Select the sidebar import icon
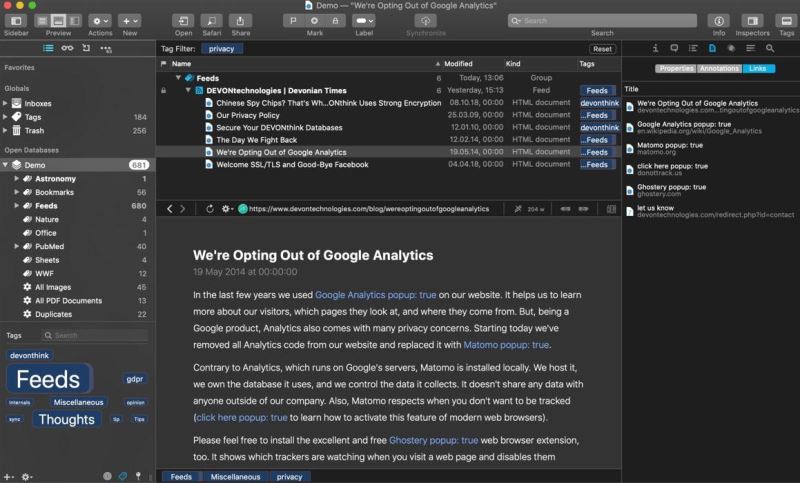This screenshot has height=483, width=800. click(86, 48)
